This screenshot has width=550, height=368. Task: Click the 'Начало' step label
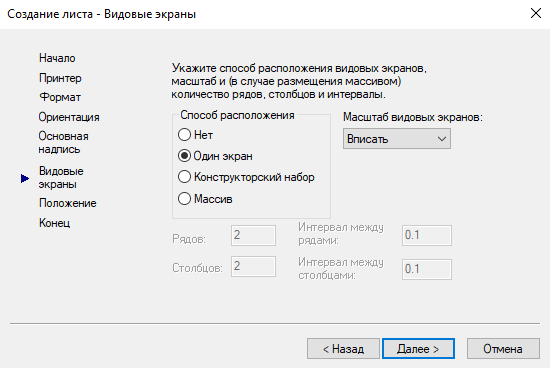57,58
